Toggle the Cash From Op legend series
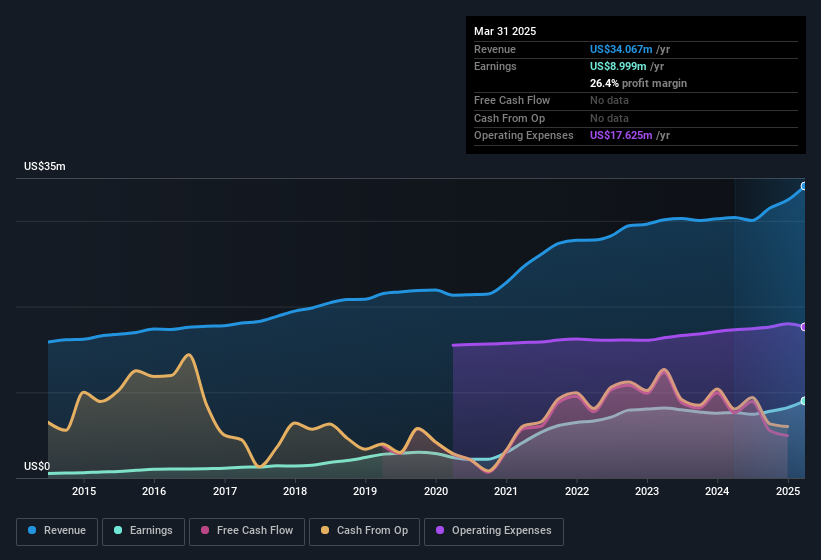This screenshot has width=821, height=560. [x=364, y=531]
